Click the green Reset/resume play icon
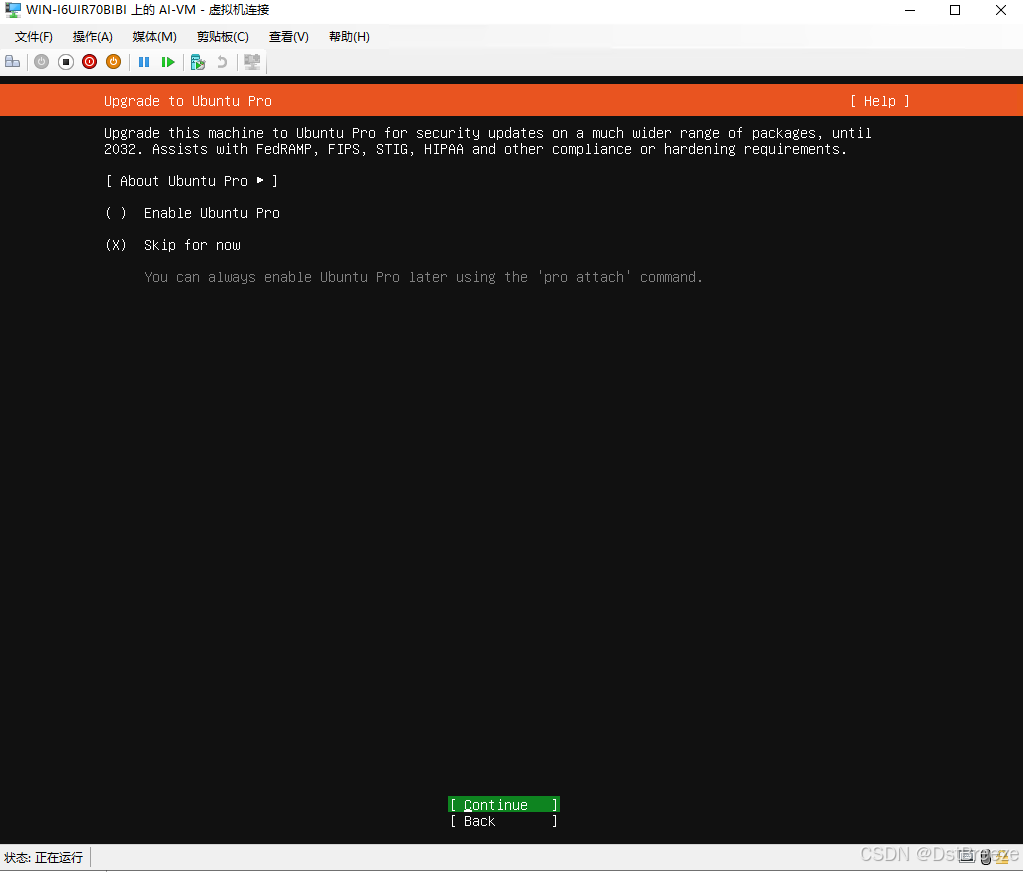Viewport: 1023px width, 872px height. (168, 62)
